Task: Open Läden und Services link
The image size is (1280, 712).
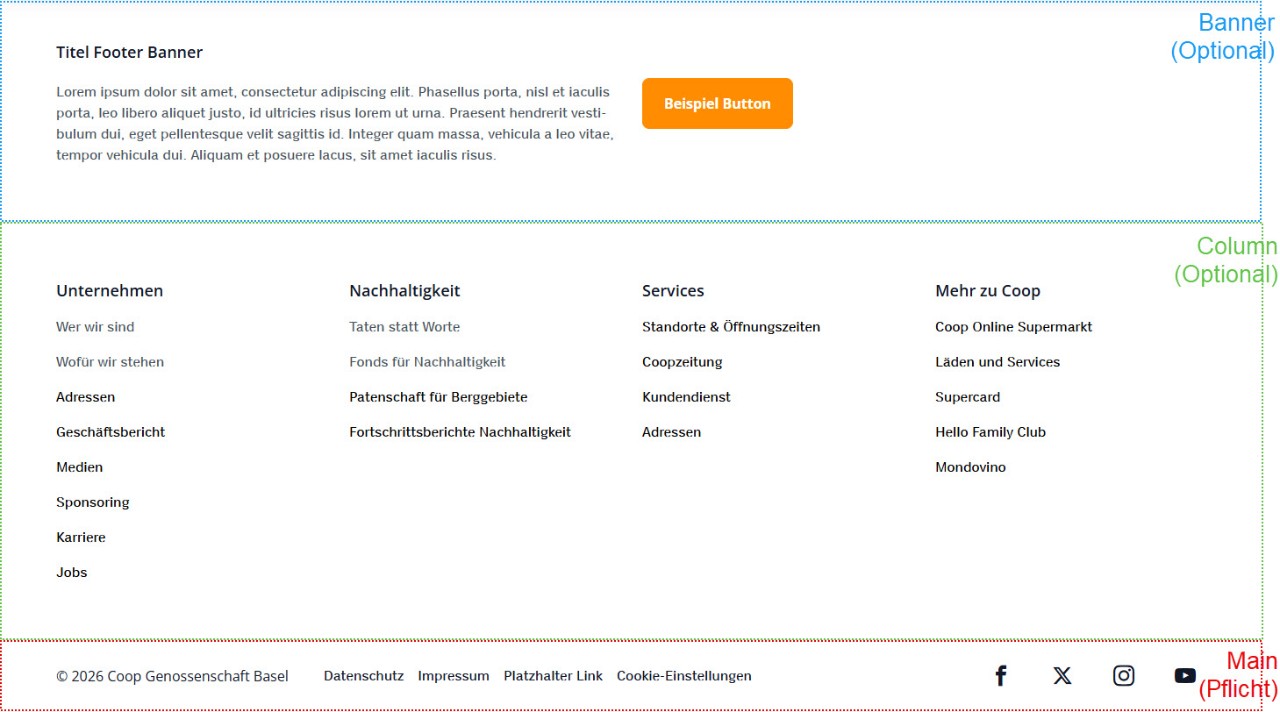Action: tap(997, 362)
